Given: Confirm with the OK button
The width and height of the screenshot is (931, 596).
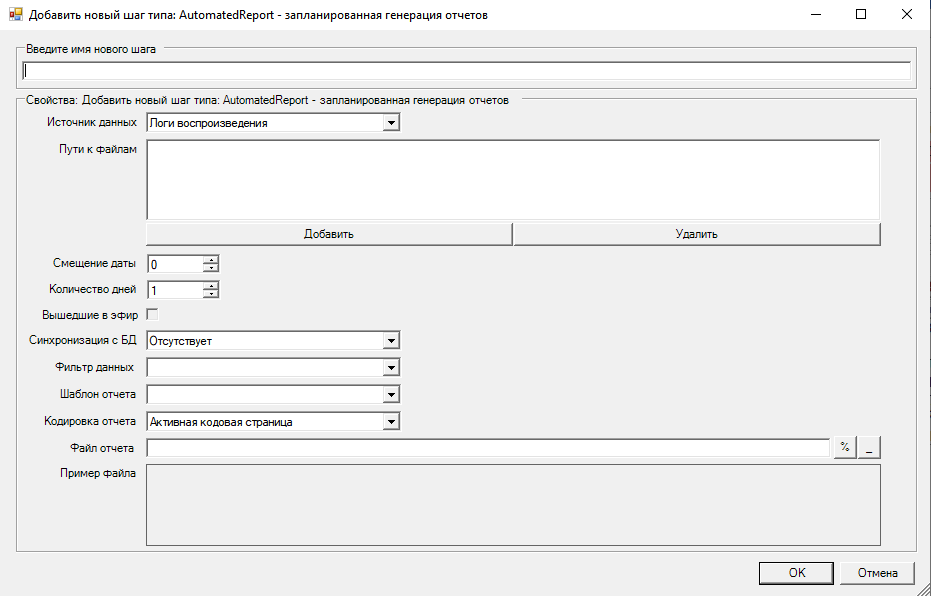Looking at the screenshot, I should (x=796, y=573).
